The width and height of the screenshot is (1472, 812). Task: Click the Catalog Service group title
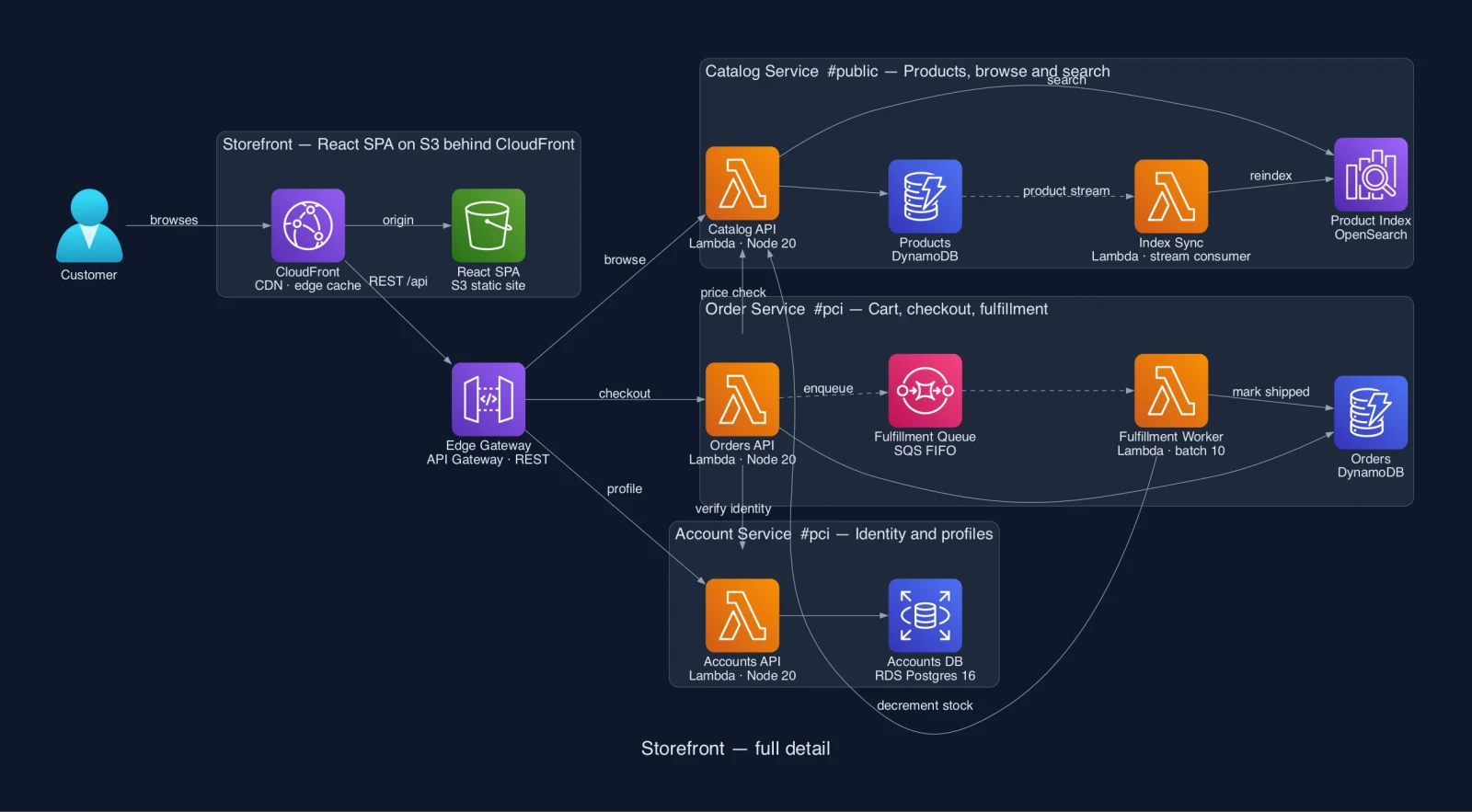[x=907, y=72]
